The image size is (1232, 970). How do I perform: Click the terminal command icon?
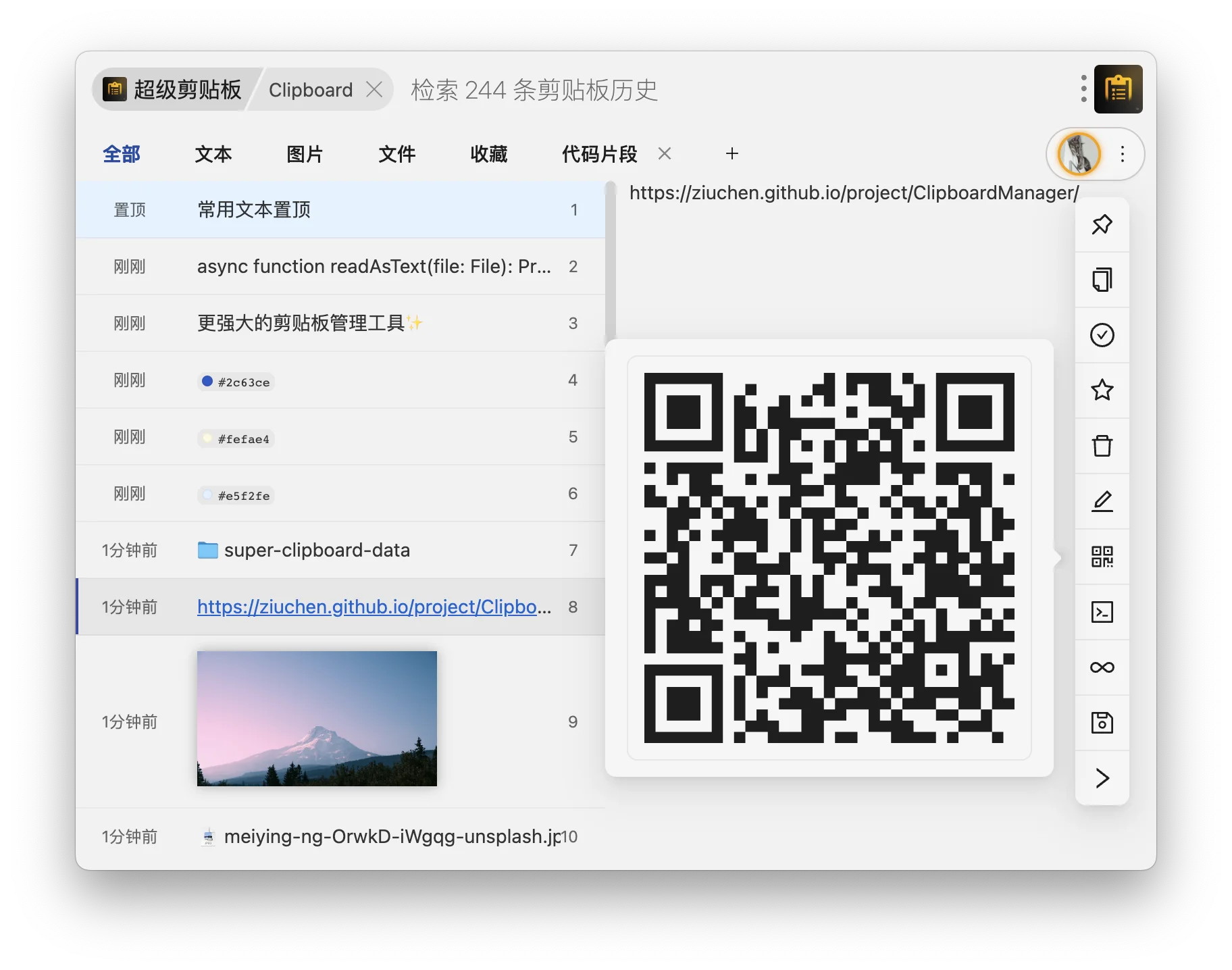point(1102,612)
